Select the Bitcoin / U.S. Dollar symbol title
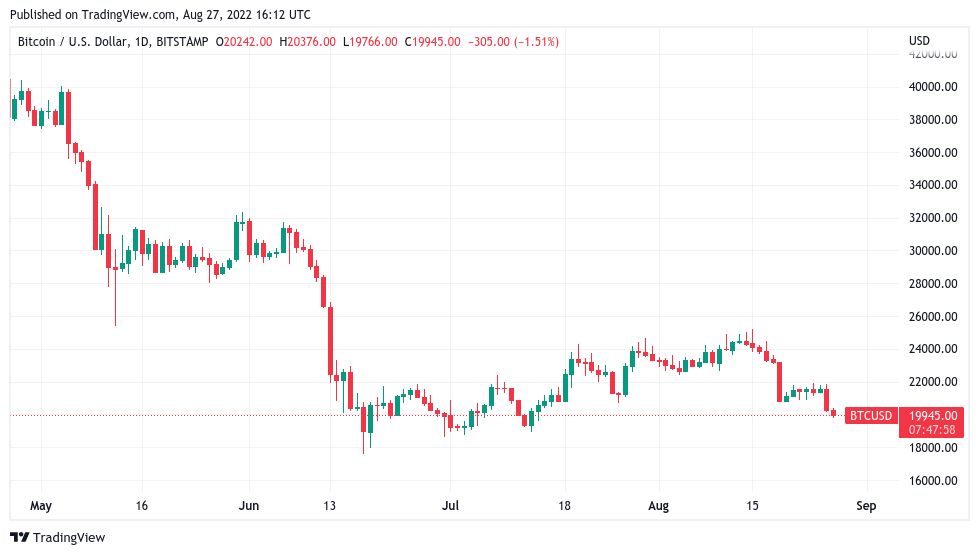This screenshot has height=555, width=979. coord(73,42)
